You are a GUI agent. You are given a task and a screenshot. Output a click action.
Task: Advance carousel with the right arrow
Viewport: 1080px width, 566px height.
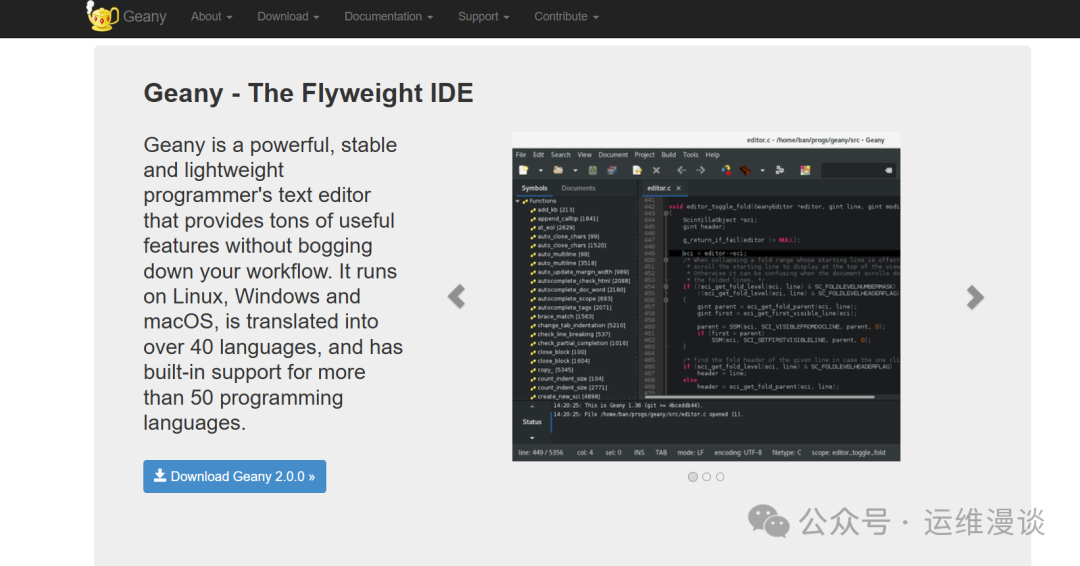point(975,297)
